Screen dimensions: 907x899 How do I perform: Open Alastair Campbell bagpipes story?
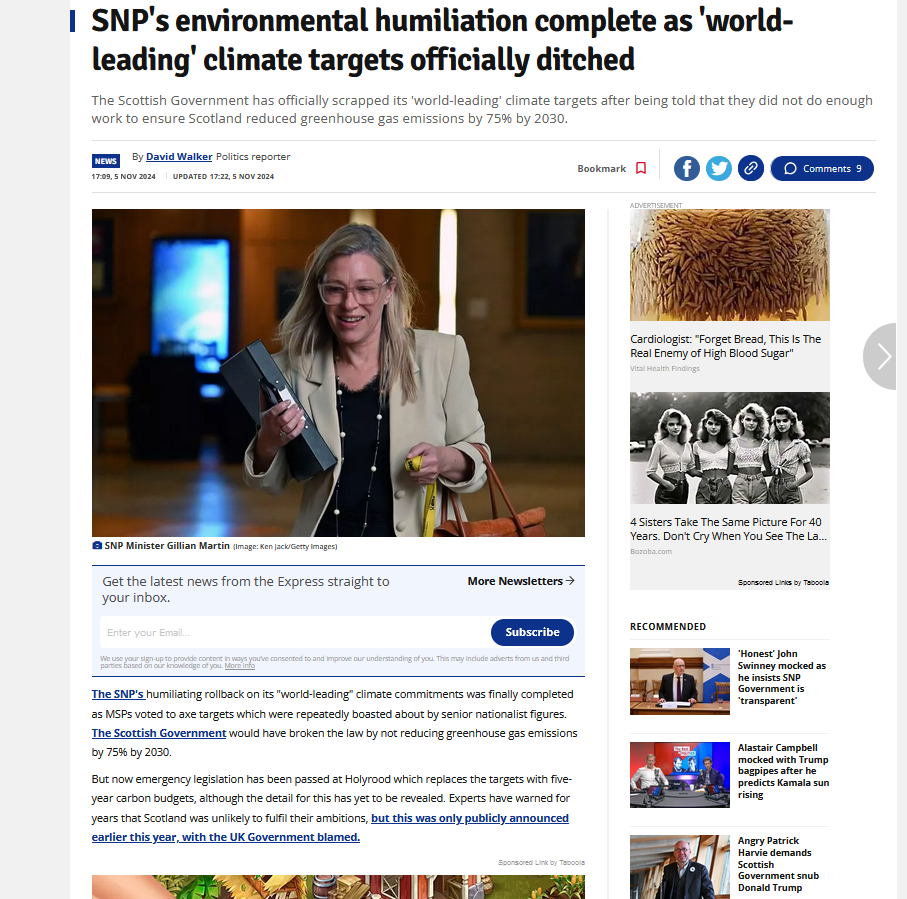click(x=783, y=771)
